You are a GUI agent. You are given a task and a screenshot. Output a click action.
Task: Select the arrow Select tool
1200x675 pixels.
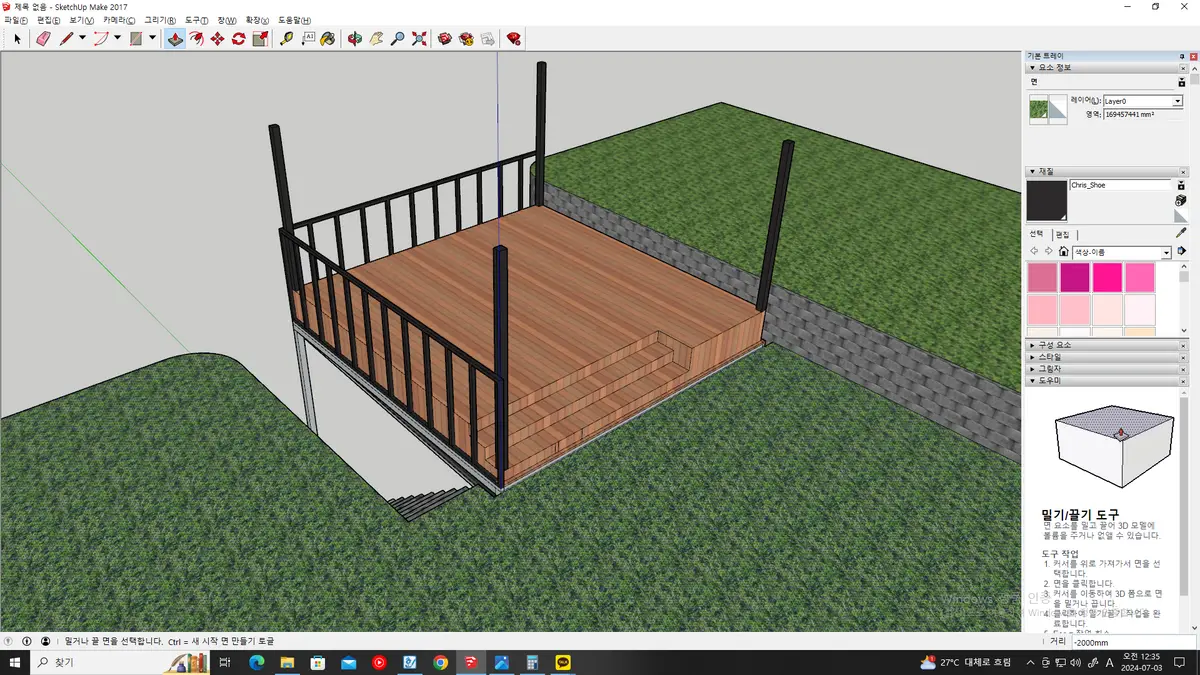[x=17, y=39]
